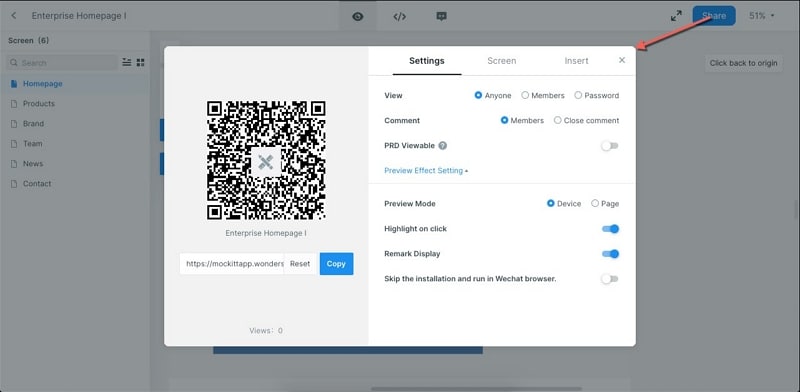The image size is (800, 392).
Task: Choose Close comment option
Action: 586,120
